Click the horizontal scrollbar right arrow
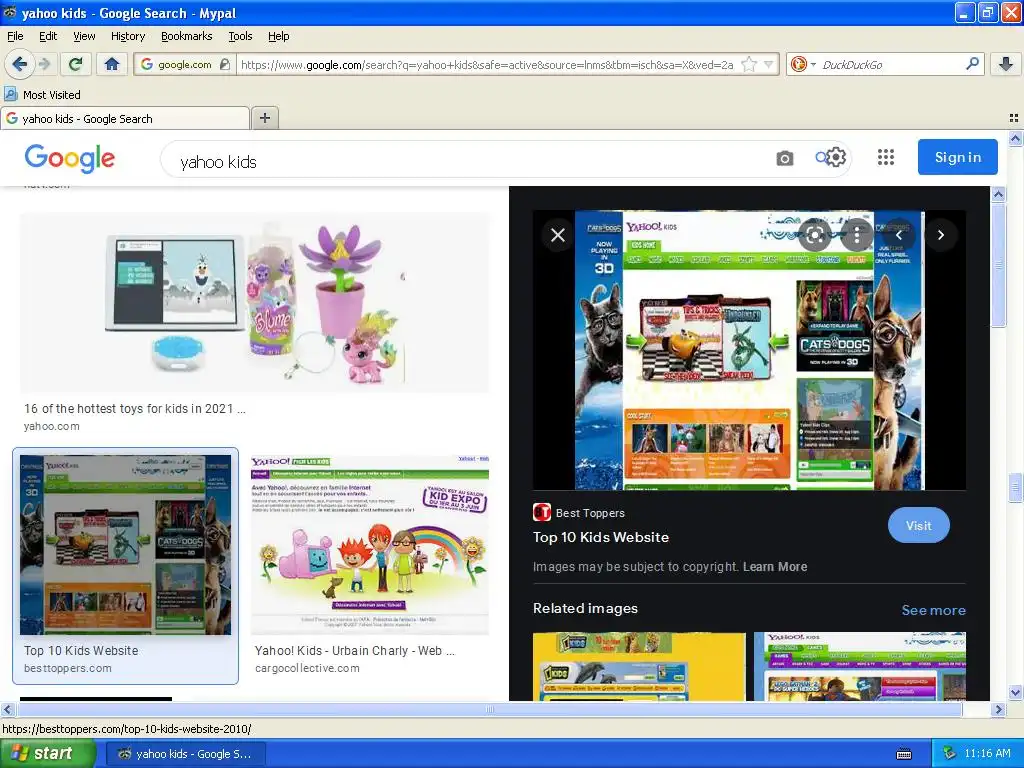The image size is (1024, 768). [x=998, y=709]
